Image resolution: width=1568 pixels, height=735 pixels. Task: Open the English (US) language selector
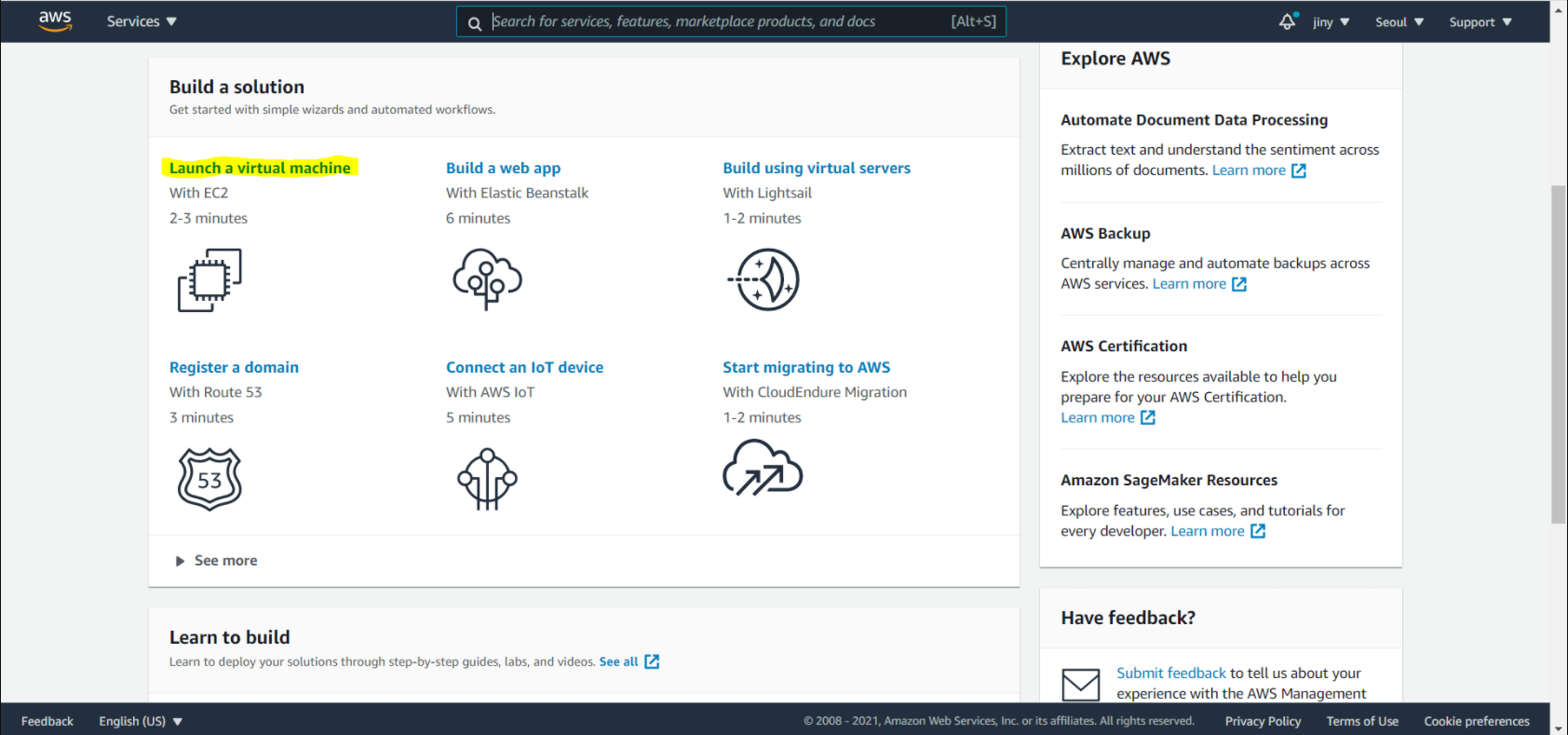[141, 721]
